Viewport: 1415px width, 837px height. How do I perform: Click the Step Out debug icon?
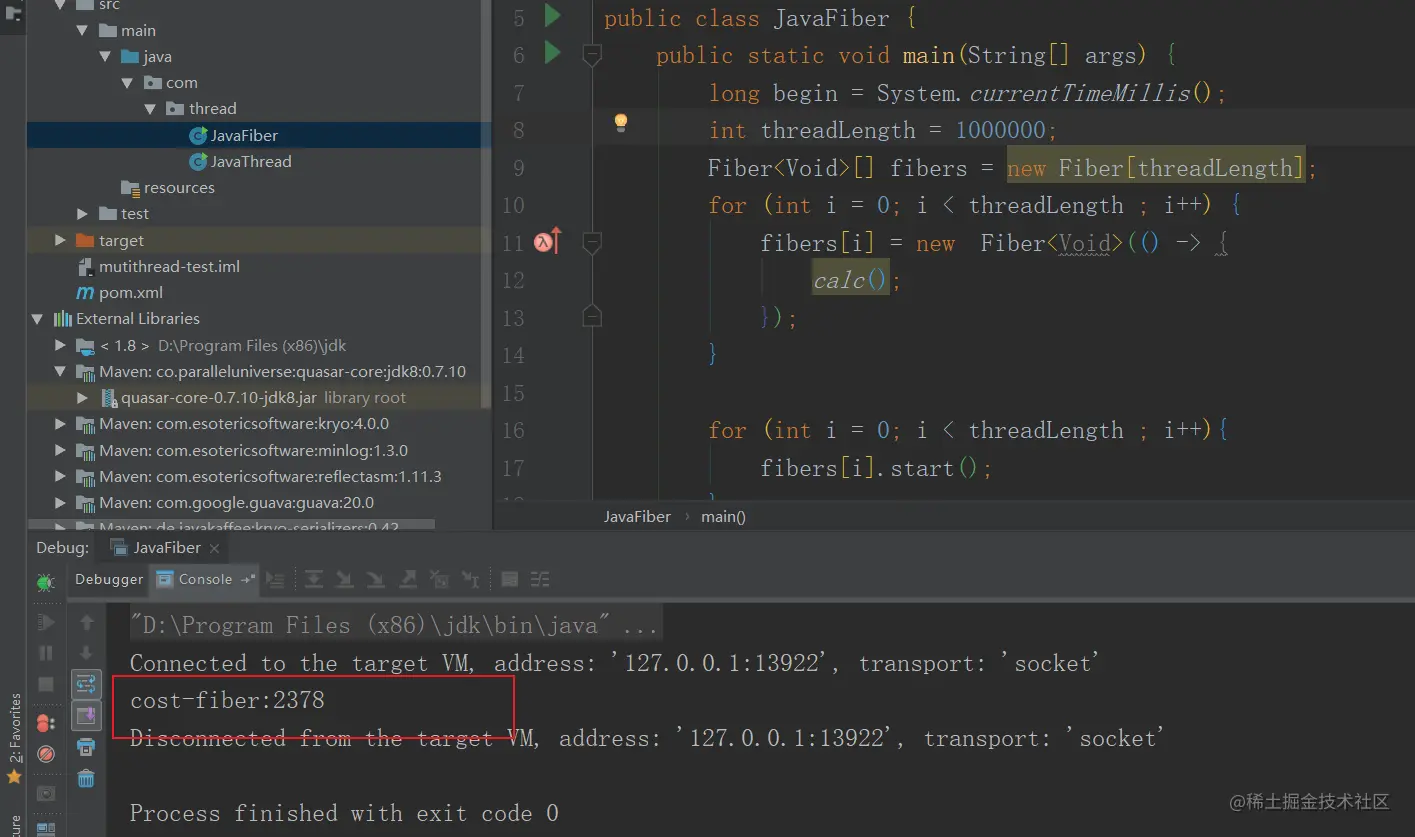coord(408,579)
